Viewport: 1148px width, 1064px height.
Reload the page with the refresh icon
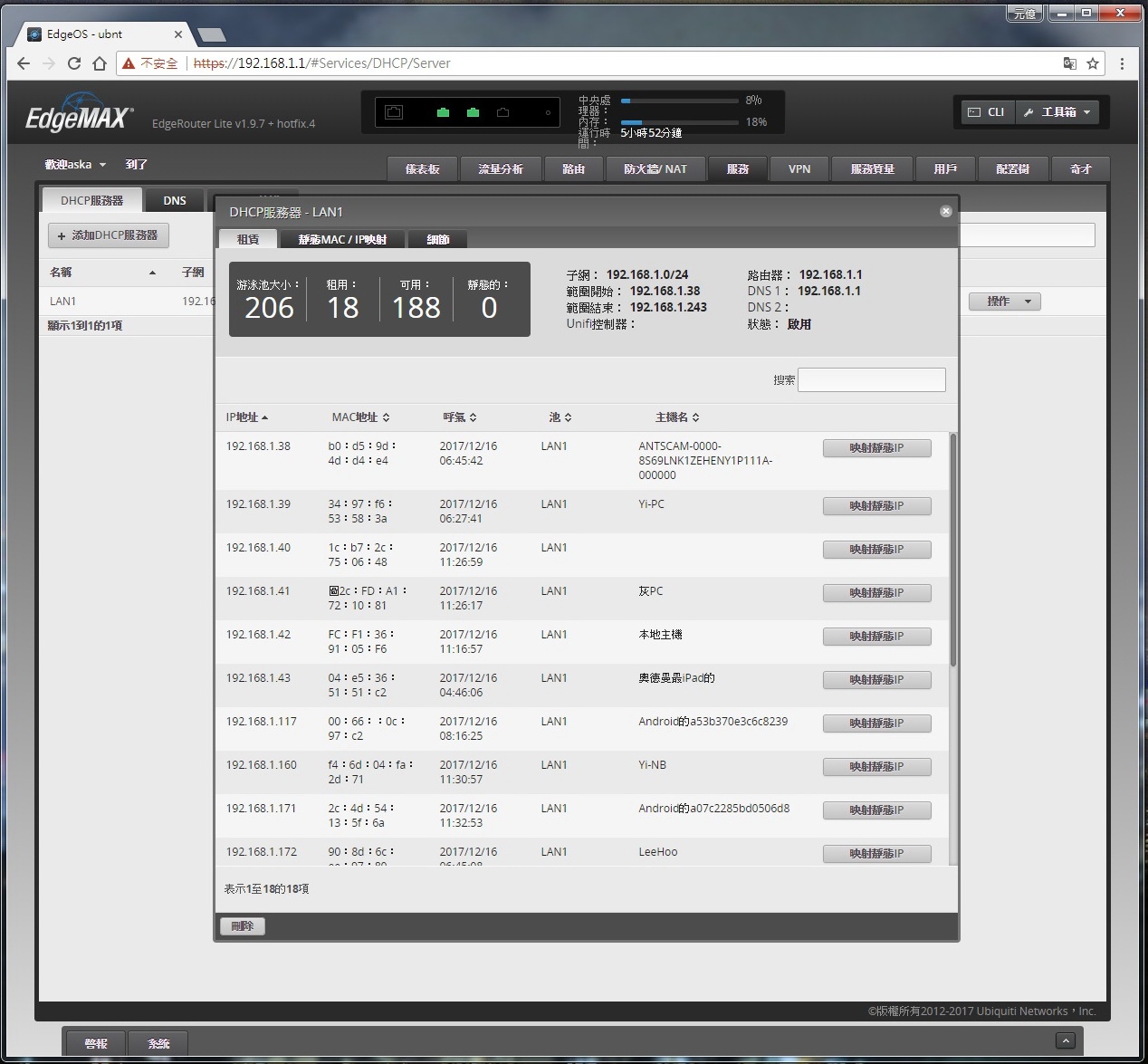click(74, 63)
